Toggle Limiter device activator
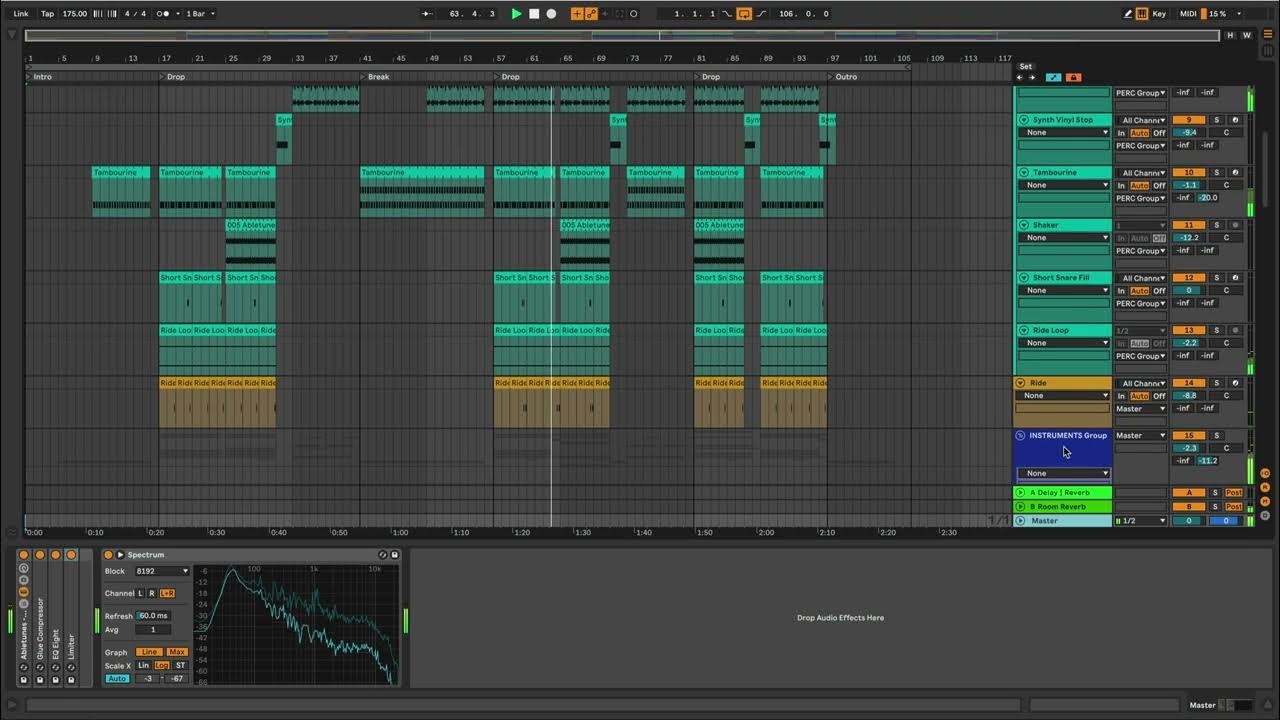Screen dimensions: 1280x720 point(71,555)
